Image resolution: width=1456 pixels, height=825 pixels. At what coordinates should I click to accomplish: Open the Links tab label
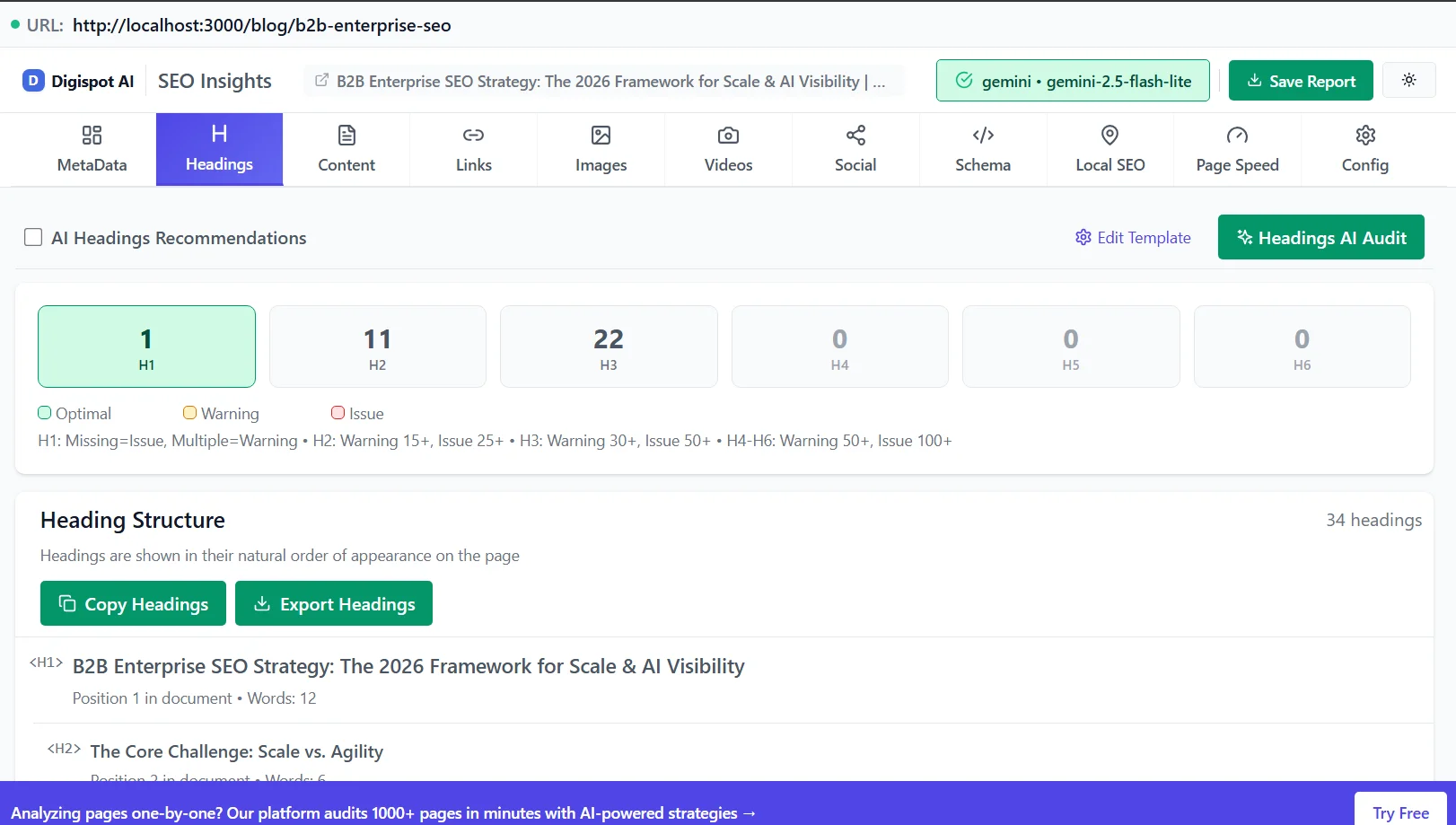click(x=474, y=165)
